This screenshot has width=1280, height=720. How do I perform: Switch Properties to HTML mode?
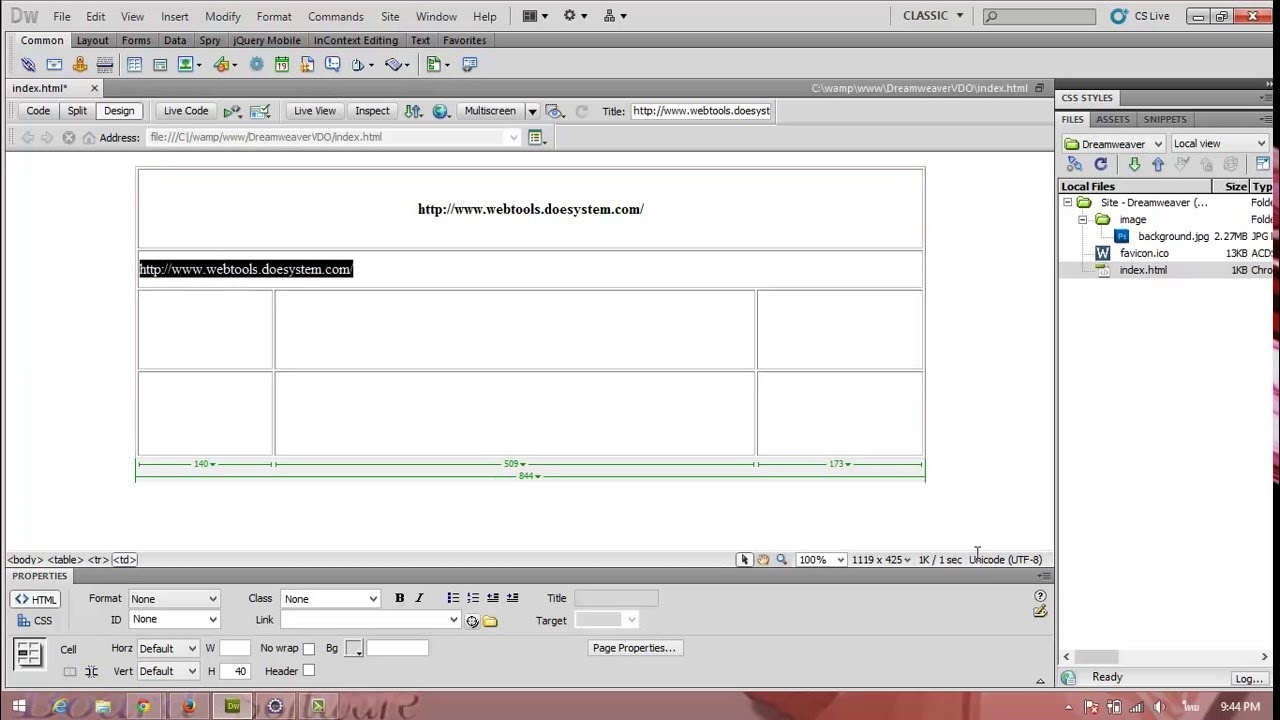[x=36, y=600]
